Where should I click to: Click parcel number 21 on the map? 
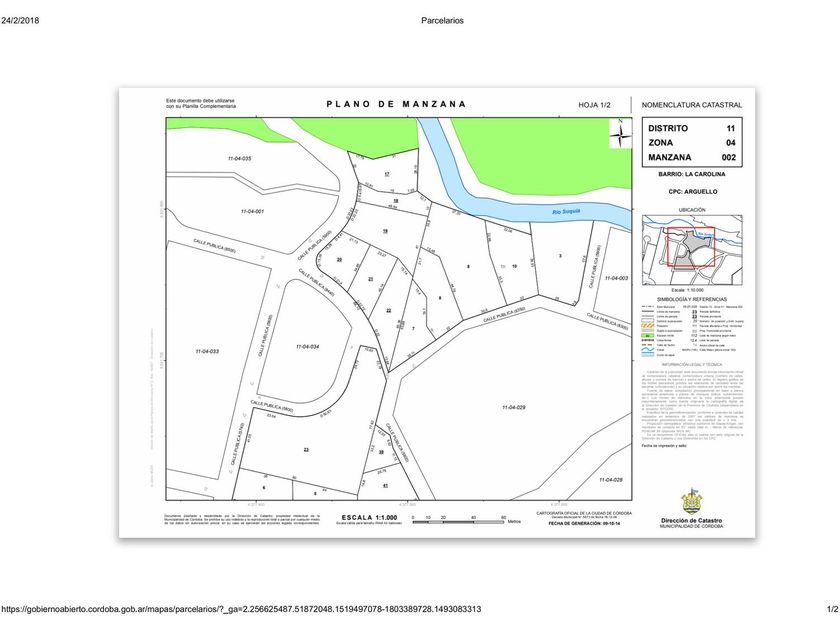(x=371, y=279)
